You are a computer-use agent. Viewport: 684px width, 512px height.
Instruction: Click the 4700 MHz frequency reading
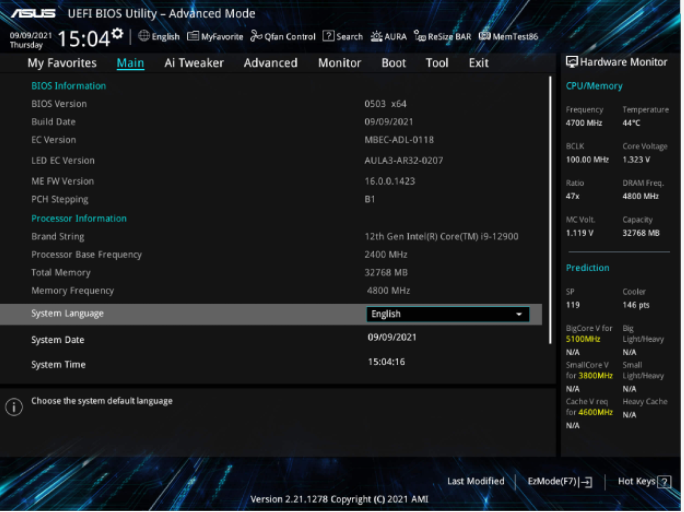tap(584, 123)
